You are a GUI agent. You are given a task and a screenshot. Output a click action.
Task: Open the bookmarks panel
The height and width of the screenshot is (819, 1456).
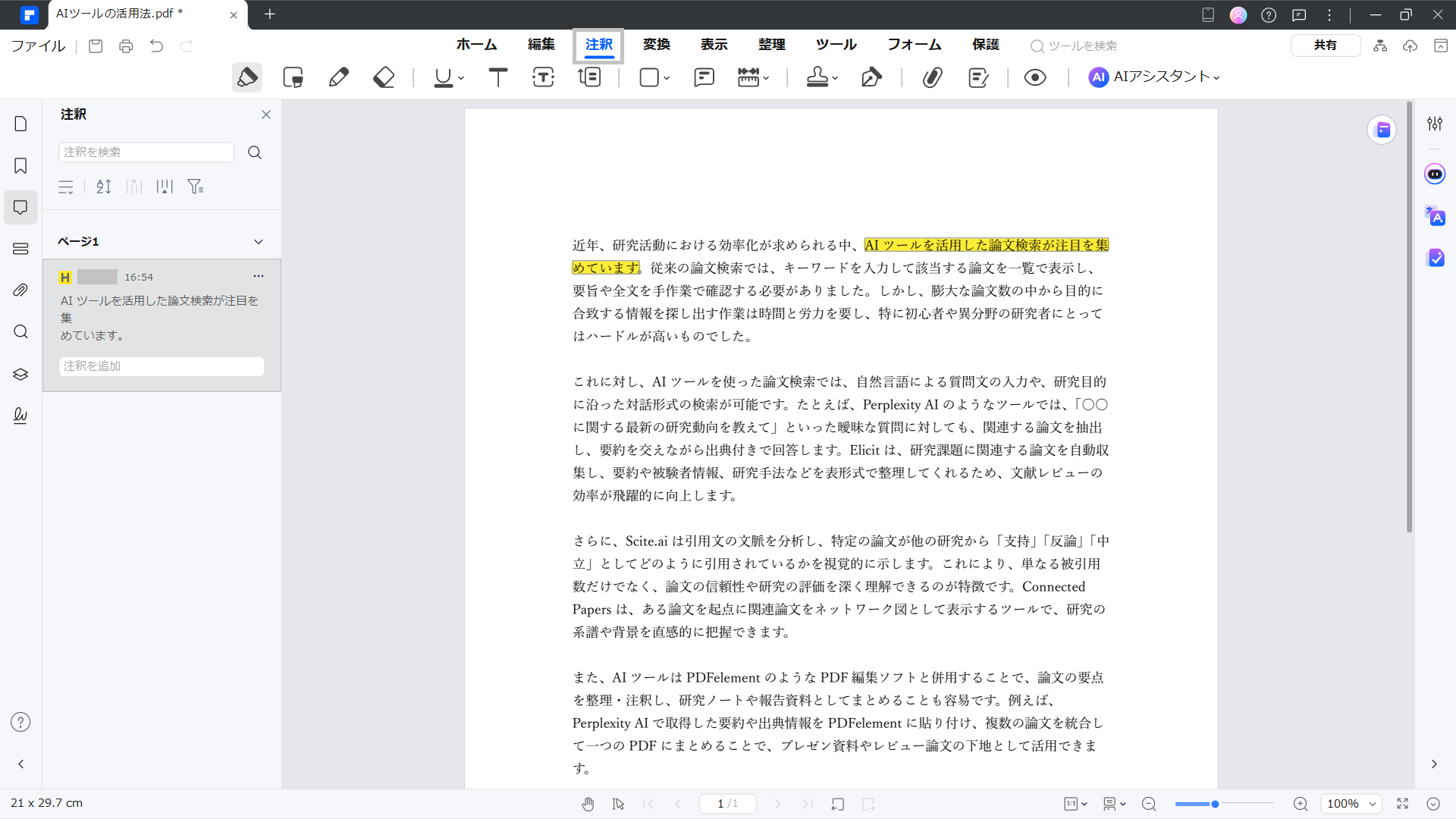click(20, 166)
